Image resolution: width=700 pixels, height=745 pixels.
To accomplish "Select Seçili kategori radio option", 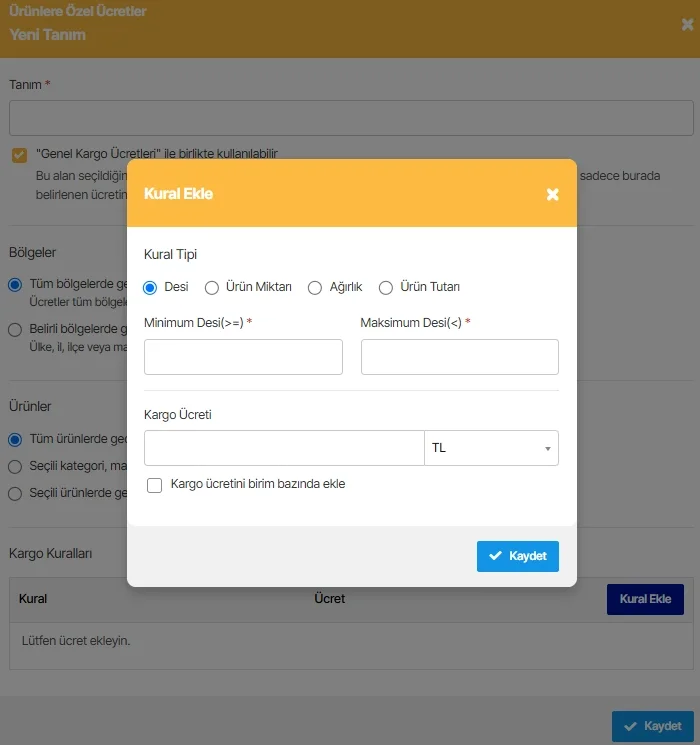I will [x=15, y=467].
